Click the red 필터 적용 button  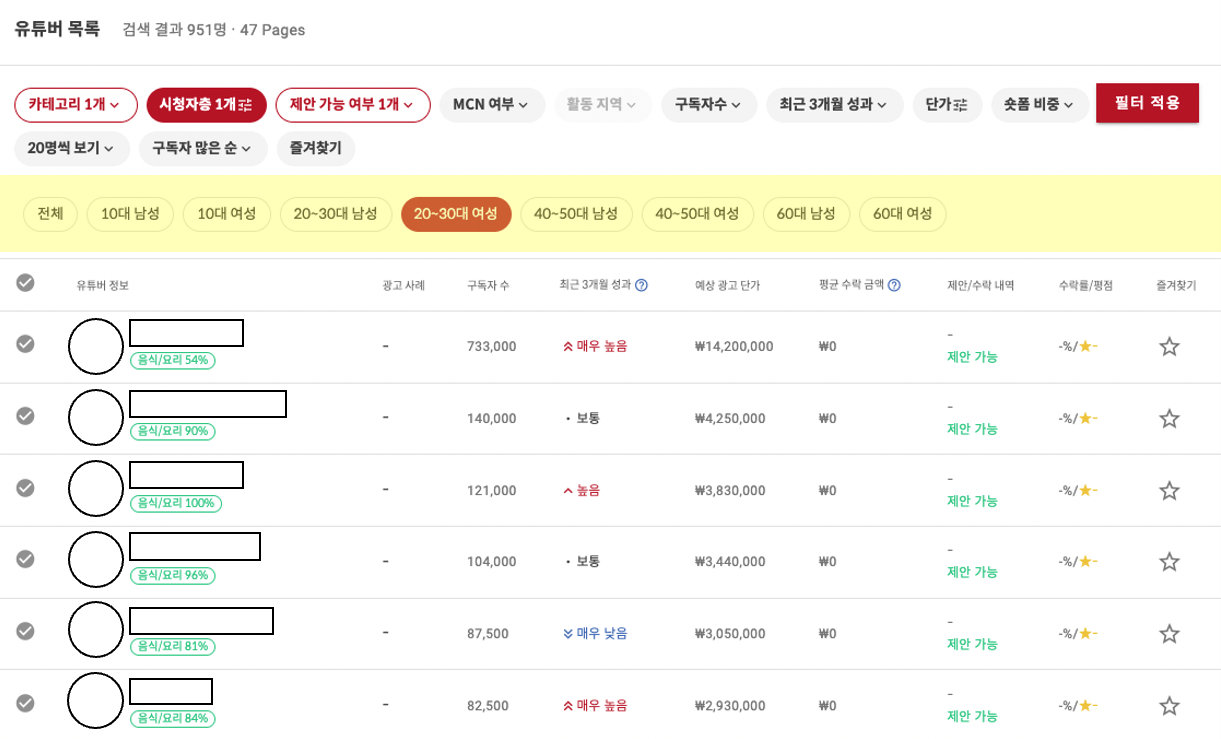tap(1147, 103)
